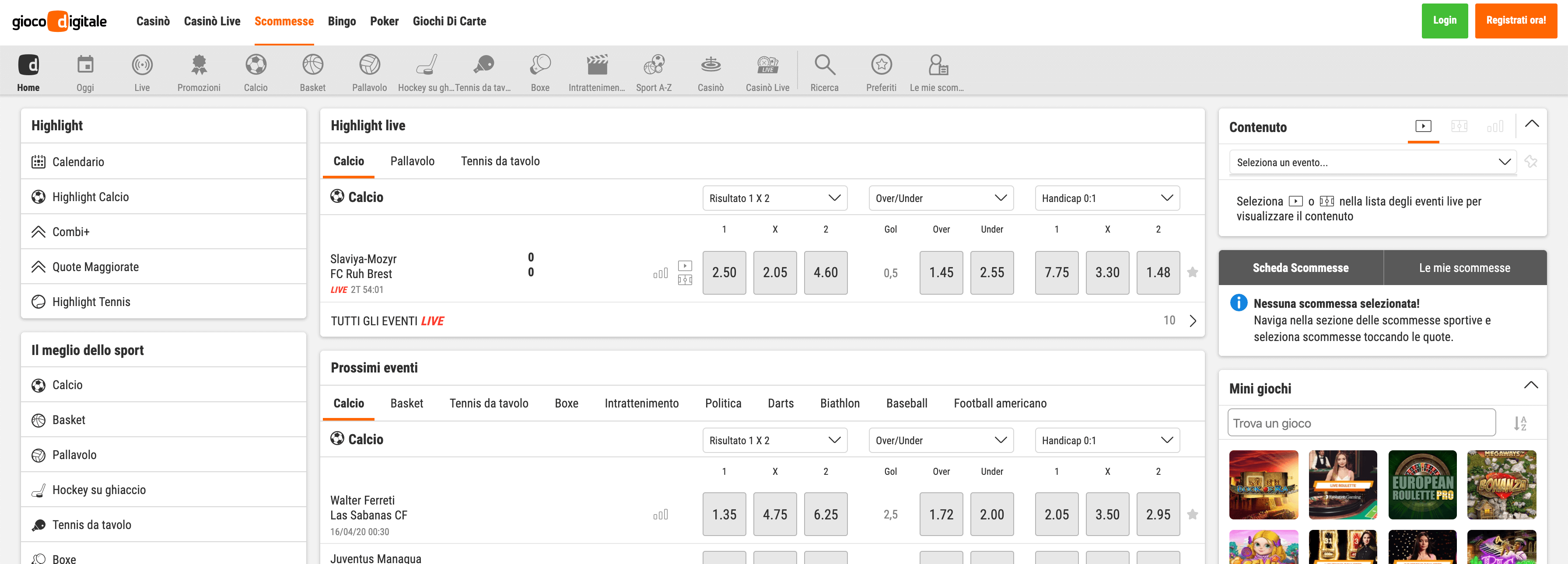Select Over 0,5 odds 1.45

(941, 272)
